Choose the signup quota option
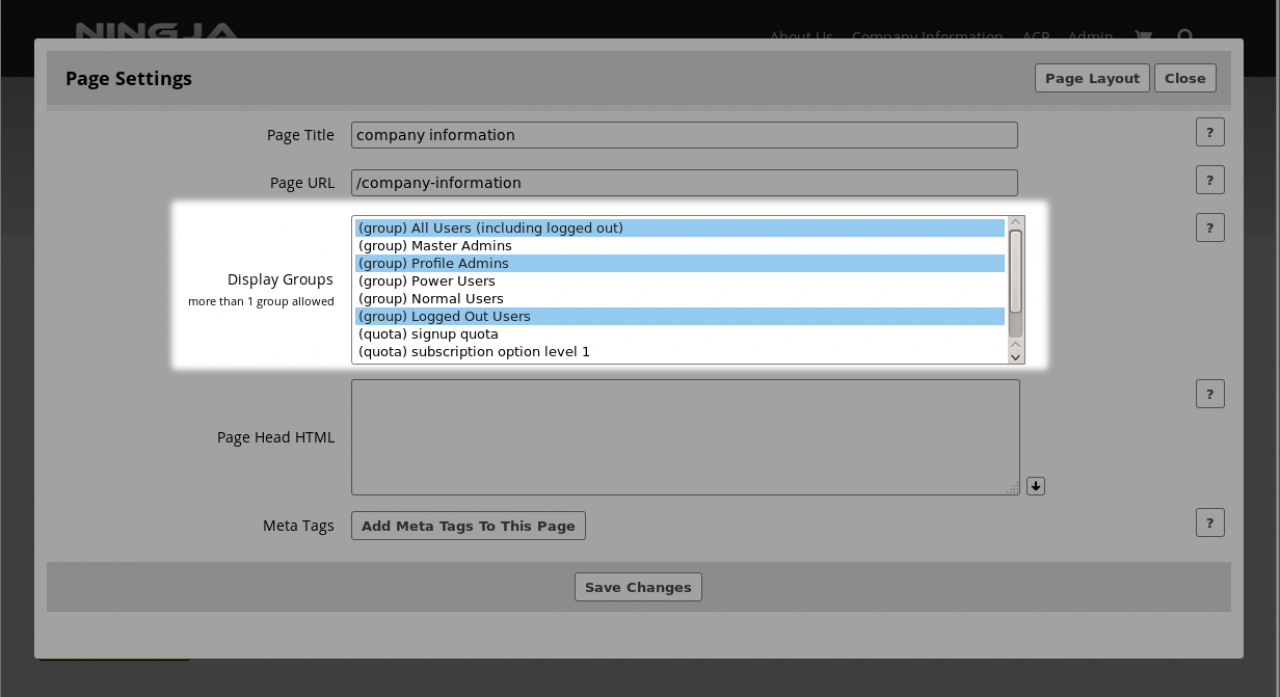Screen dimensions: 1280x697 tap(428, 334)
